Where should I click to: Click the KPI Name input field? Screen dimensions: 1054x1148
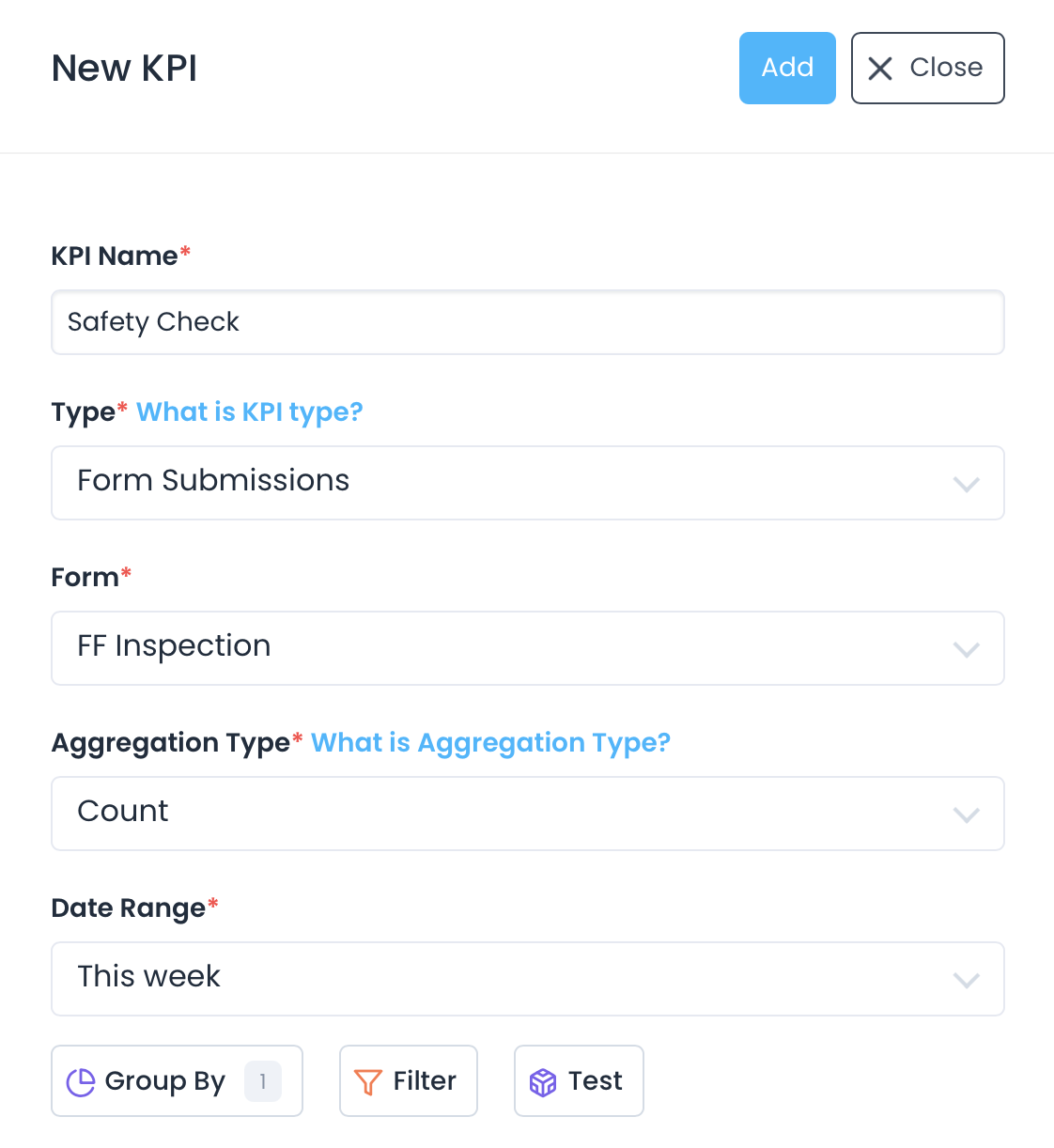(527, 322)
